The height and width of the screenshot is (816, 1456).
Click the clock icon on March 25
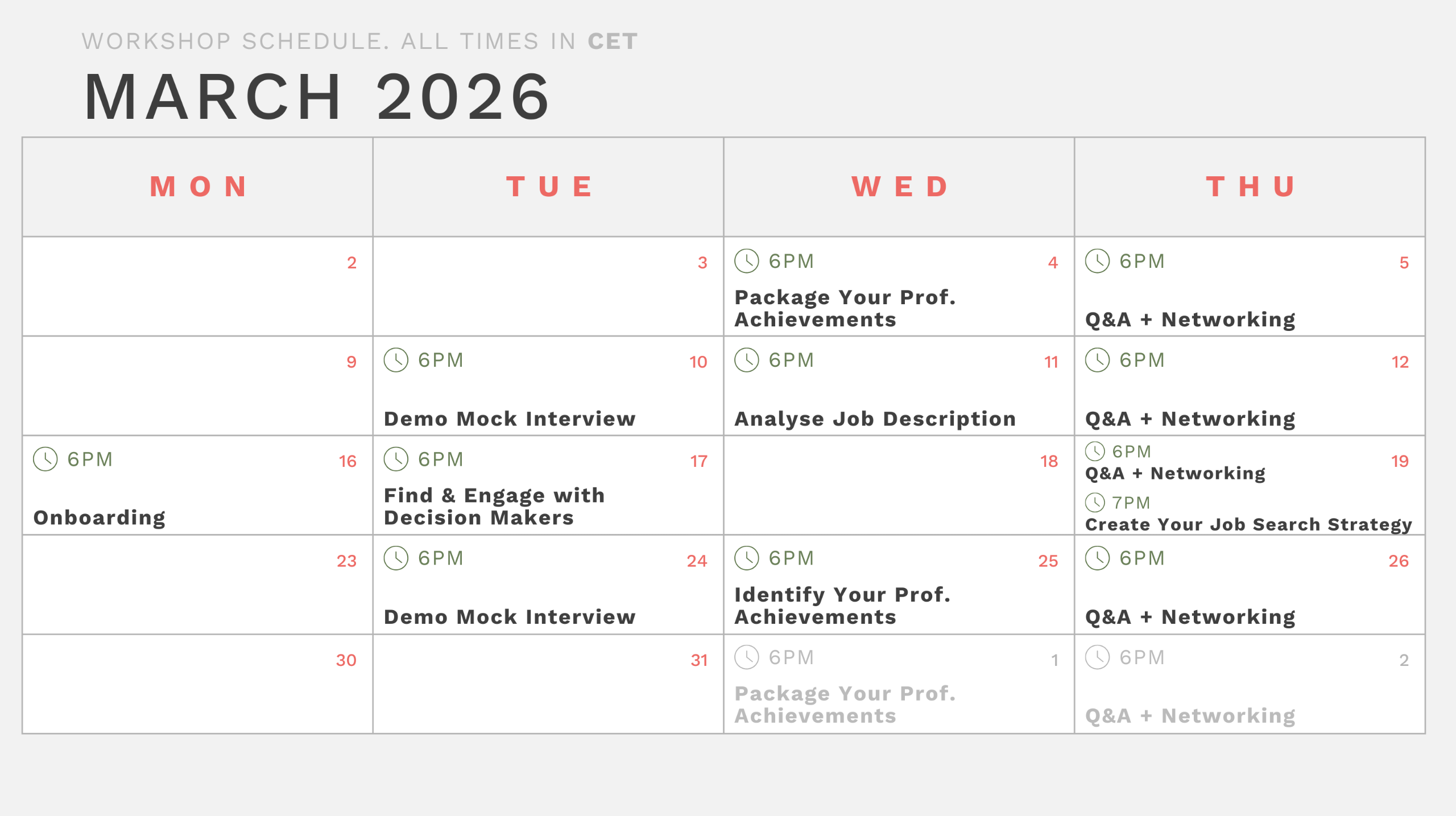click(x=746, y=558)
